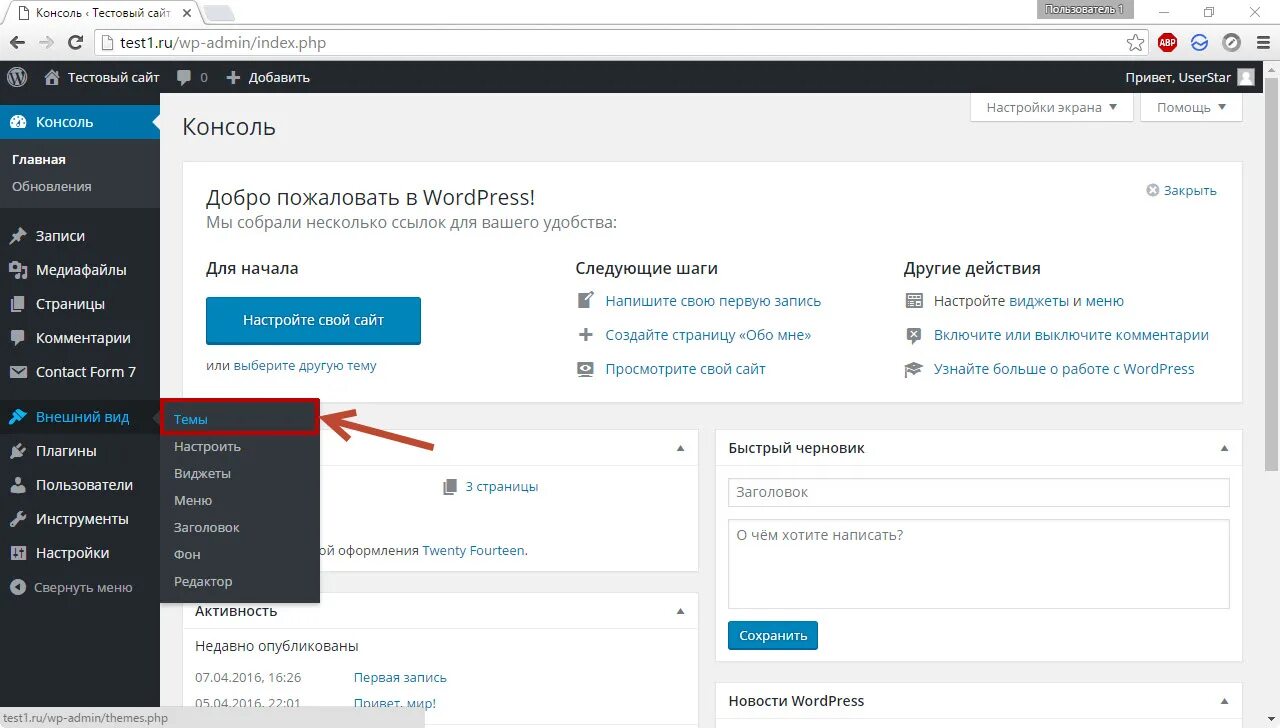This screenshot has width=1280, height=728.
Task: Click the Медиафайлы media icon
Action: 18,270
